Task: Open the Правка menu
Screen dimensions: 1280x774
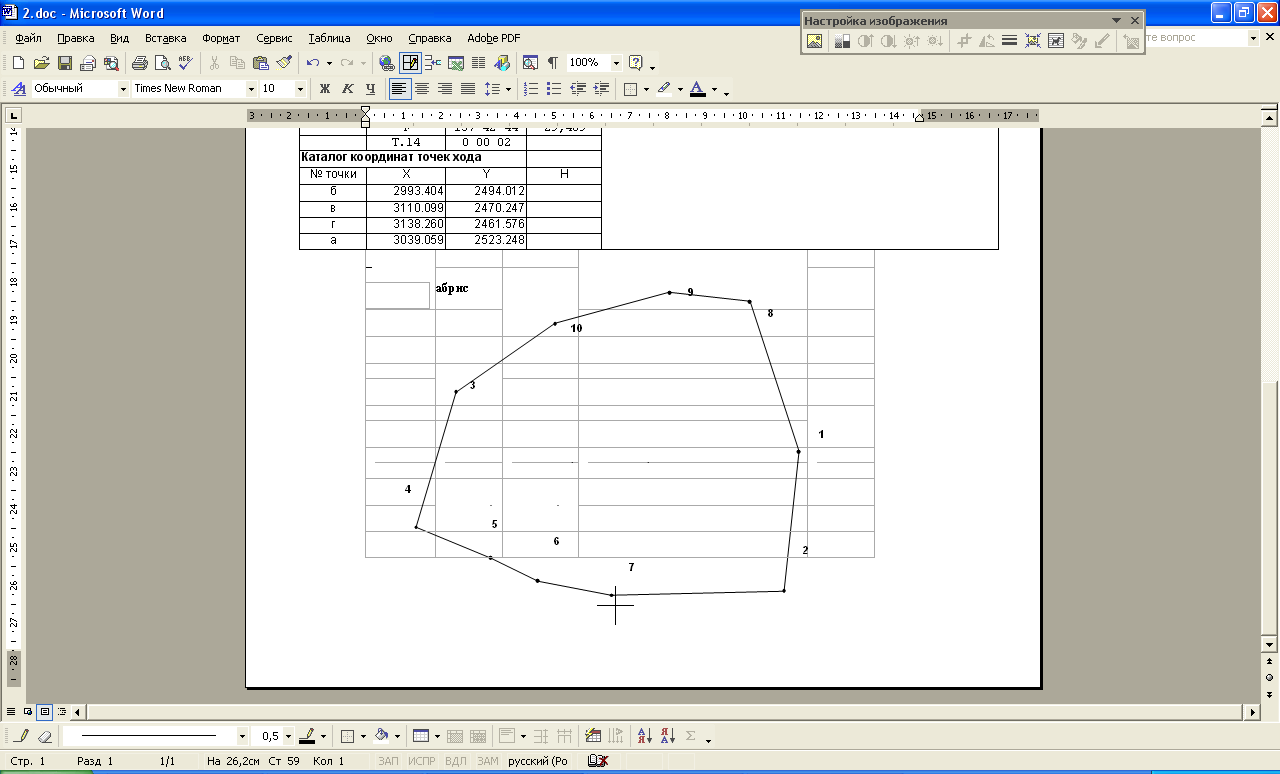Action: click(76, 38)
